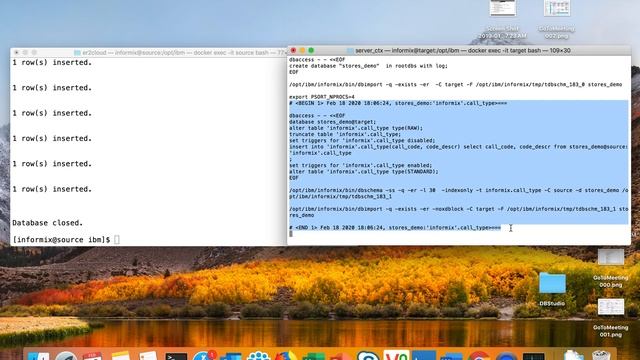The width and height of the screenshot is (640, 360).
Task: Click 'set triggers ... disabled;' line
Action: pyautogui.click(x=362, y=140)
